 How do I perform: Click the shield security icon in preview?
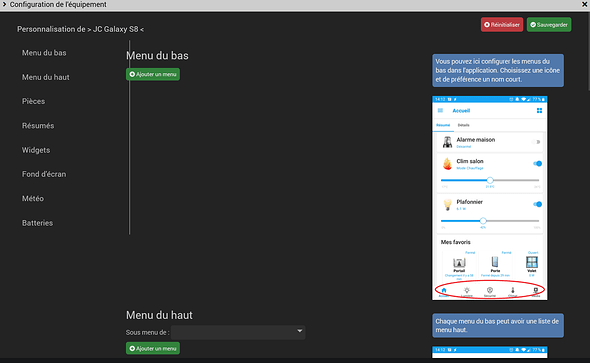pyautogui.click(x=490, y=290)
